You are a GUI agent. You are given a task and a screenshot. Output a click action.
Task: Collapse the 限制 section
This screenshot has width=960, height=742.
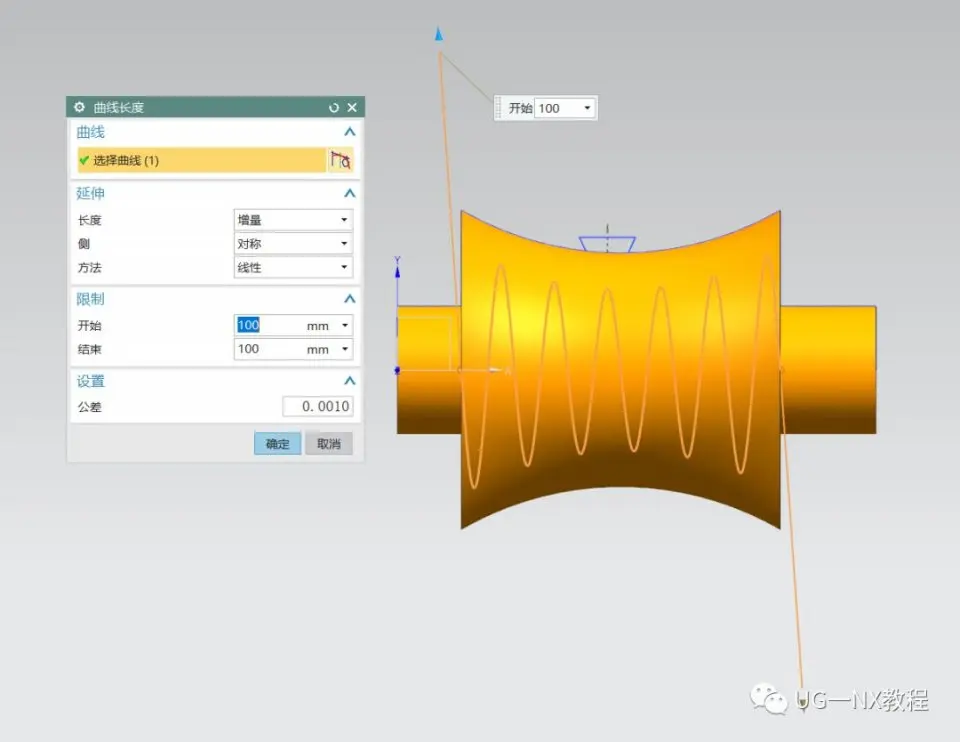click(350, 299)
